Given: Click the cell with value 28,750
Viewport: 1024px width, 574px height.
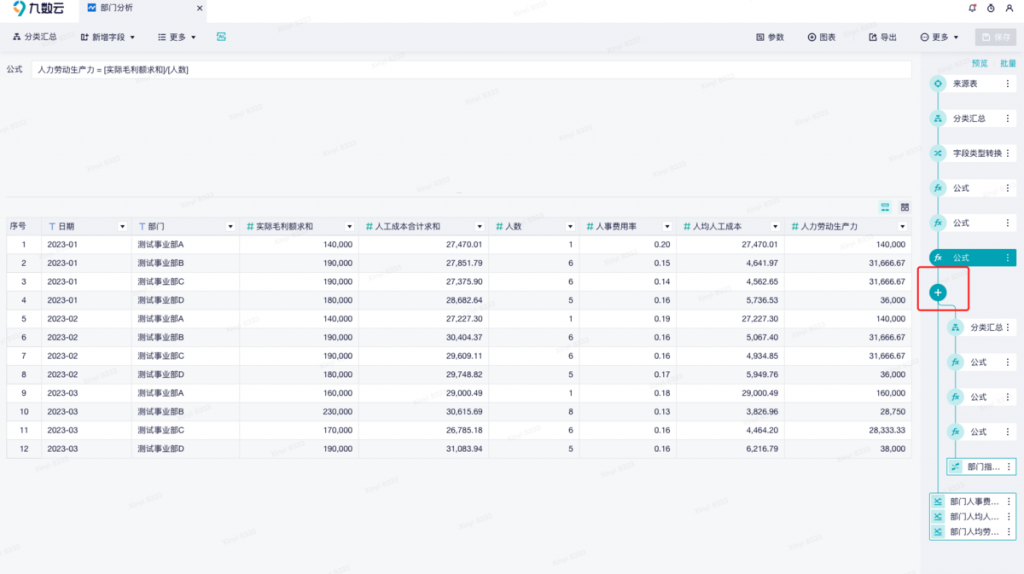Looking at the screenshot, I should pyautogui.click(x=848, y=411).
